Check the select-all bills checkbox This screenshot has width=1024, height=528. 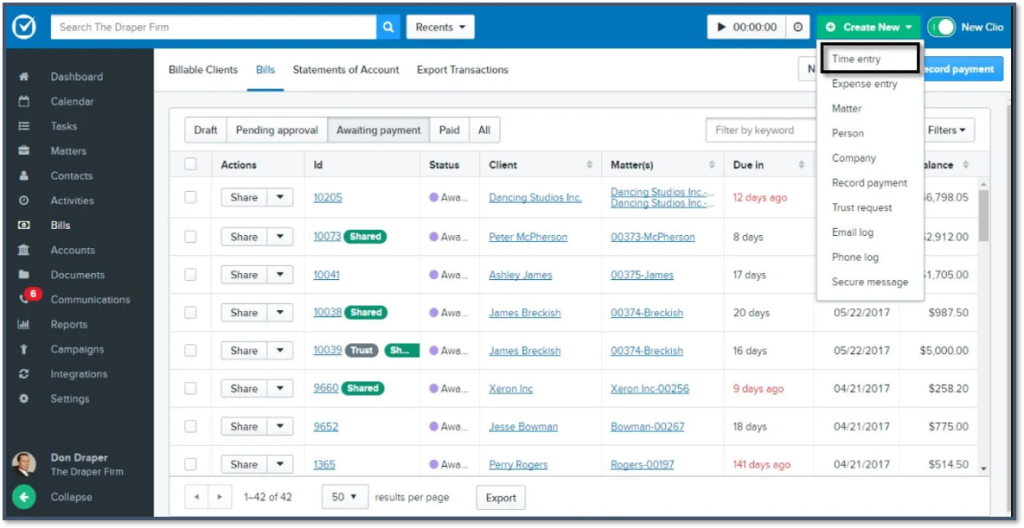pyautogui.click(x=190, y=165)
